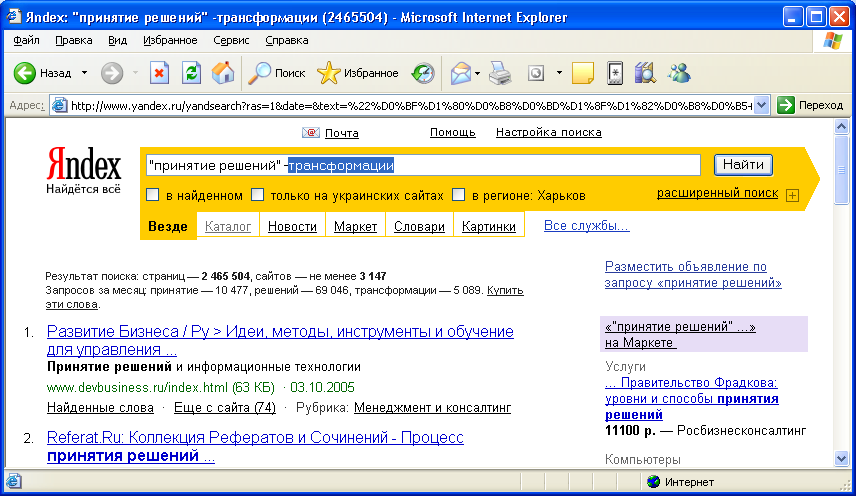This screenshot has width=856, height=496.
Task: Click 'Разместить объявление по запросу' link
Action: [693, 274]
